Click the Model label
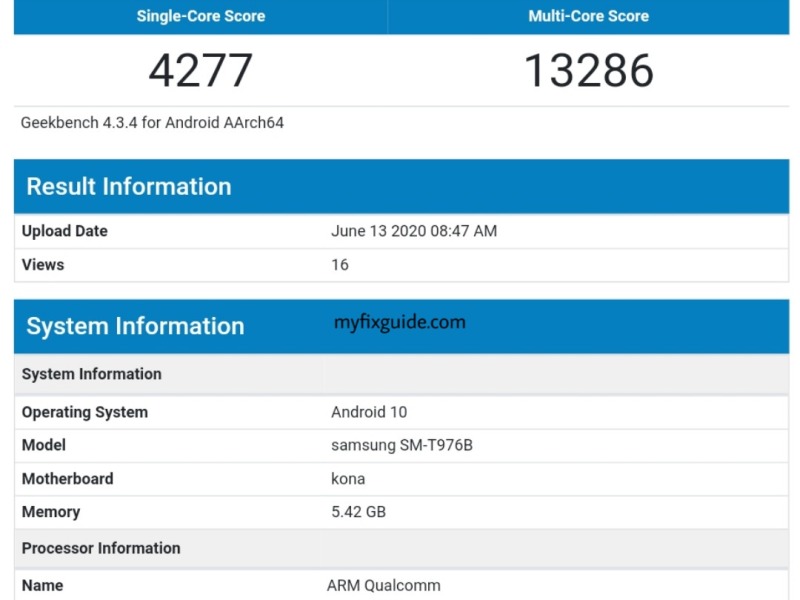 tap(43, 445)
